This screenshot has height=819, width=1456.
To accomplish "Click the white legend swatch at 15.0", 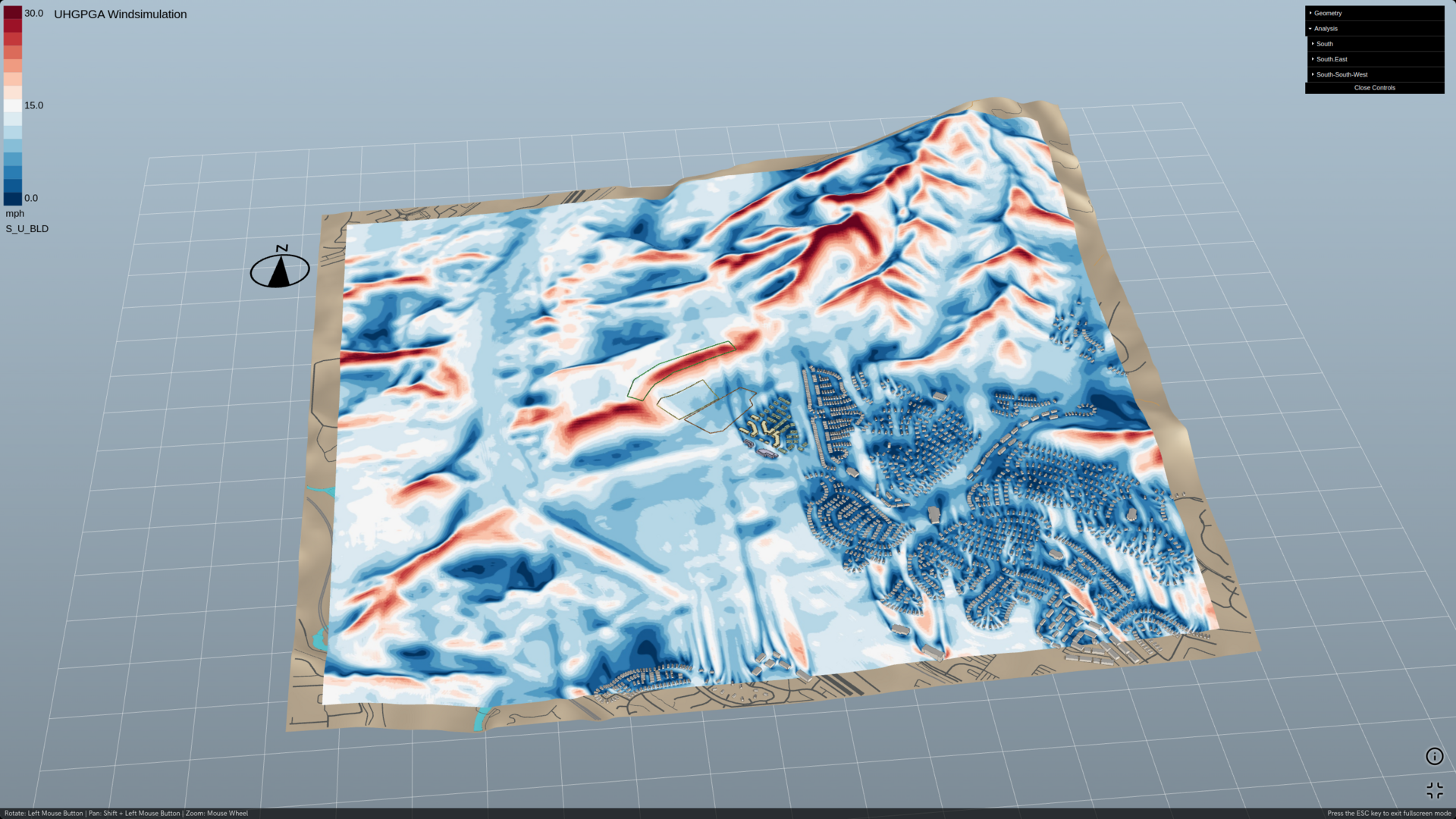I will (13, 105).
